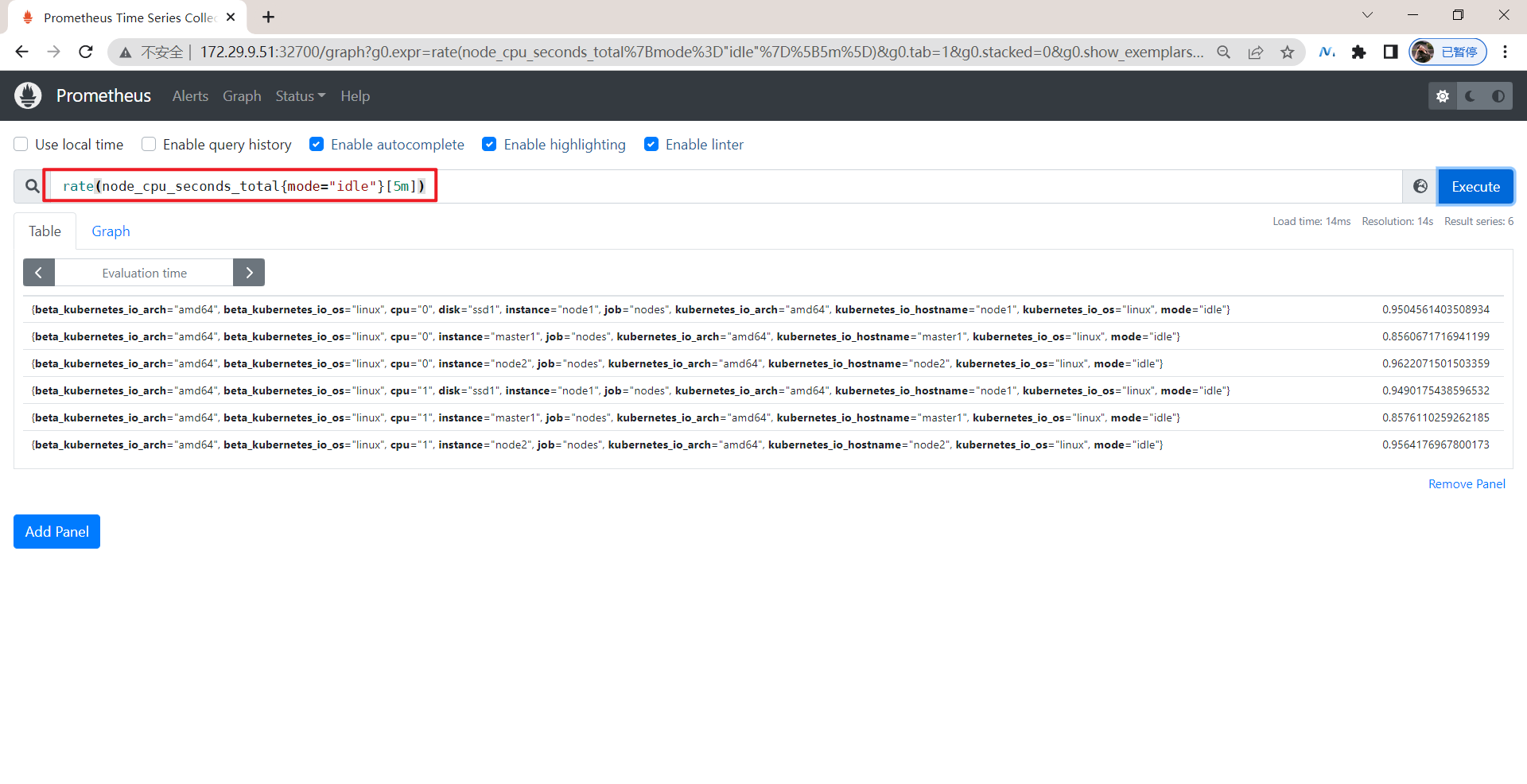Reload the page
The width and height of the screenshot is (1527, 784).
click(x=86, y=52)
